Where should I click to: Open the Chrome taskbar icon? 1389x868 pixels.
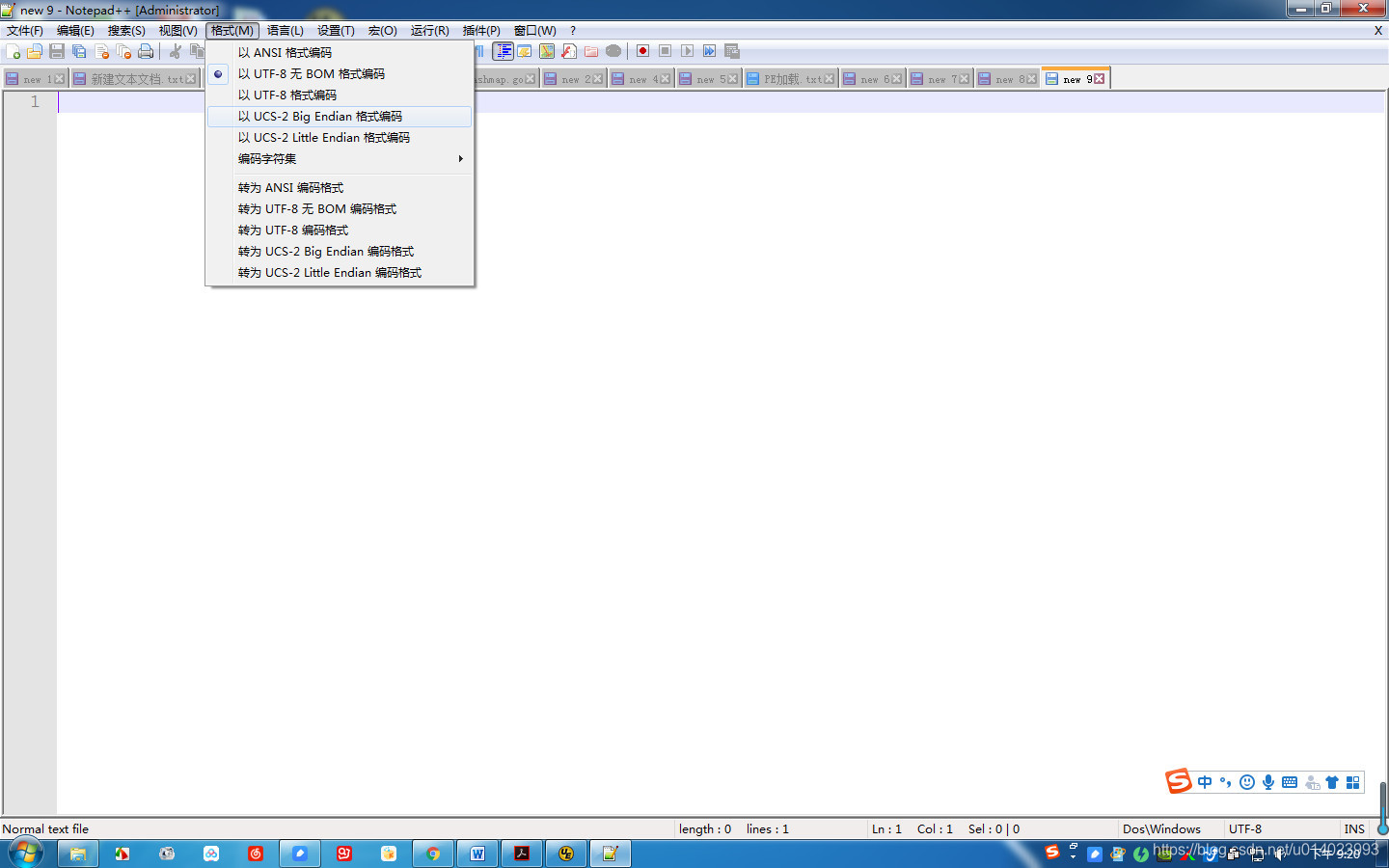433,854
